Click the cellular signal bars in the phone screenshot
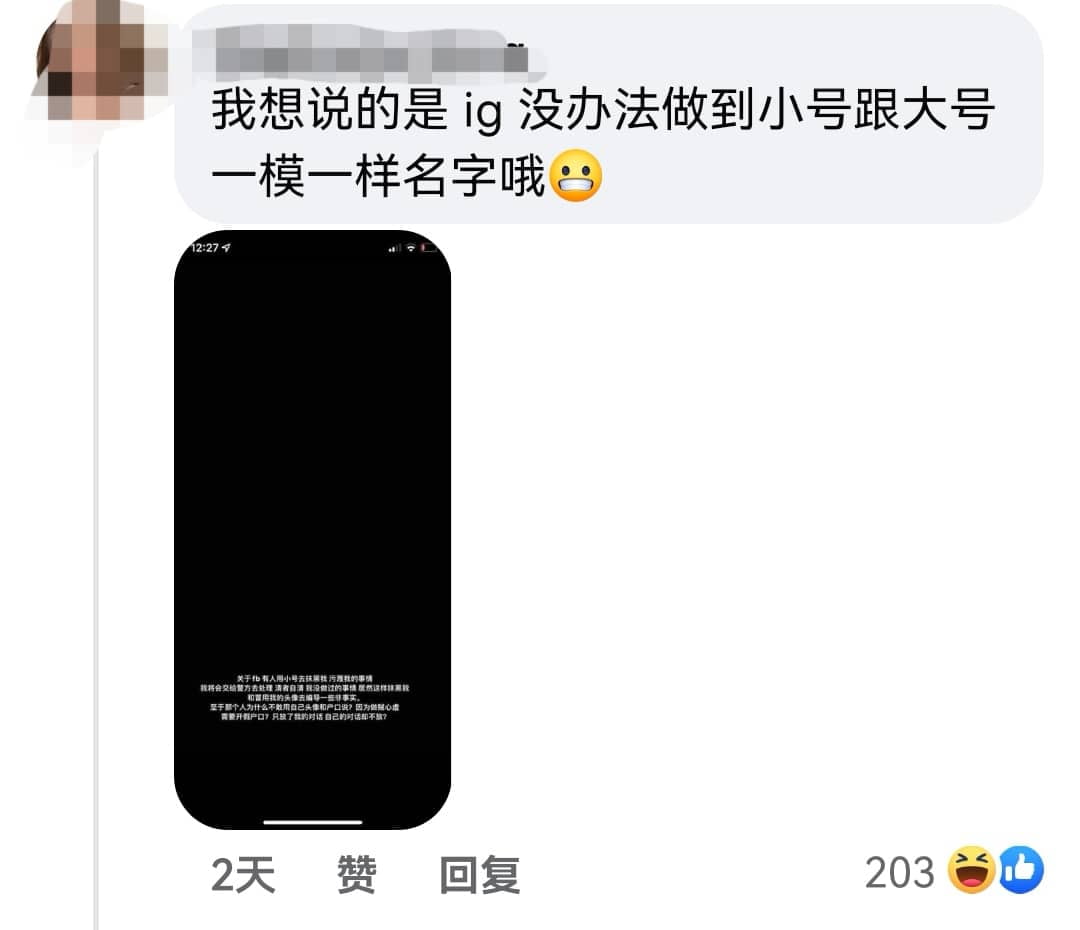This screenshot has width=1080, height=930. coord(394,248)
